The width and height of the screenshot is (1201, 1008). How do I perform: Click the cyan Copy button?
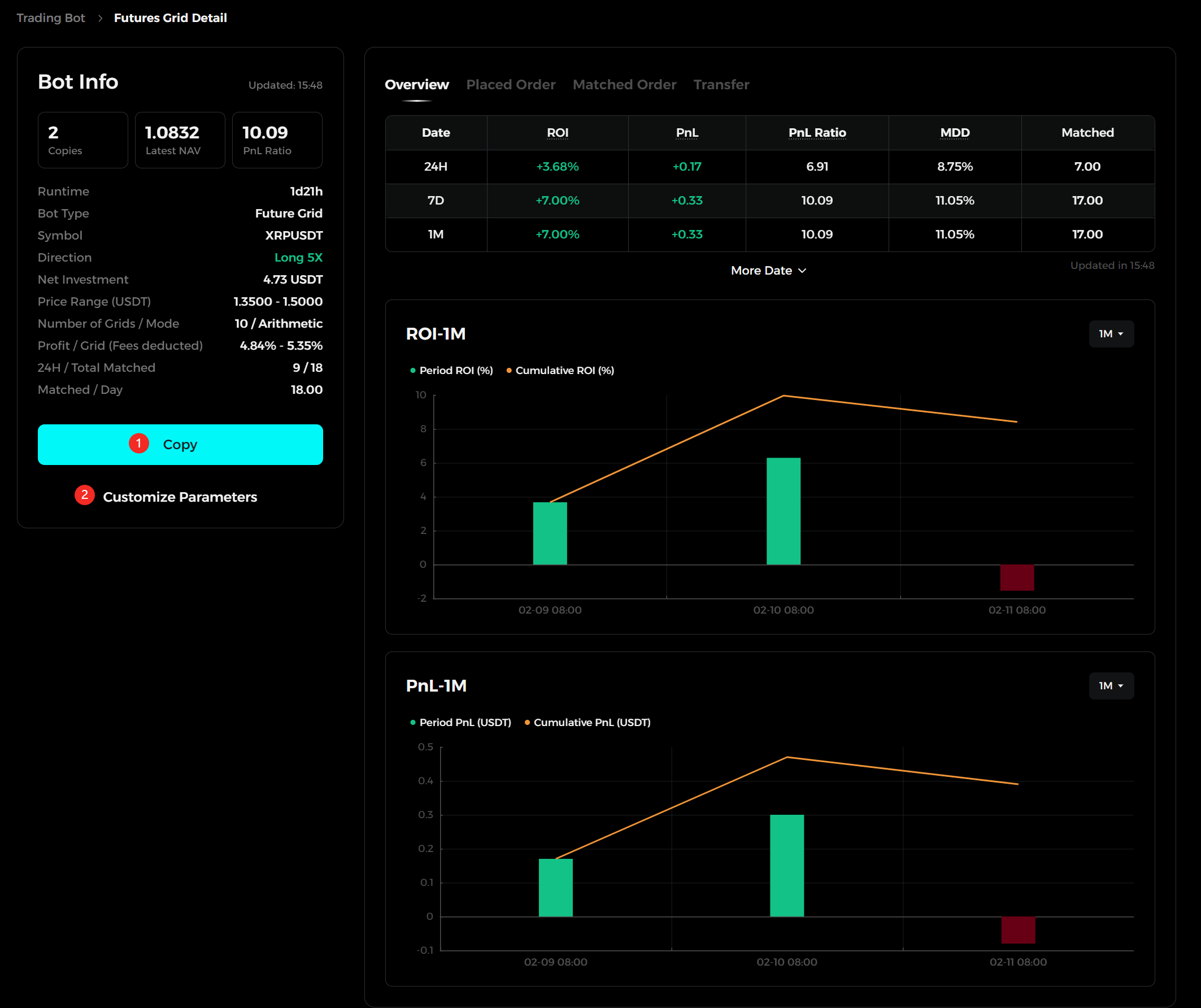pos(180,445)
